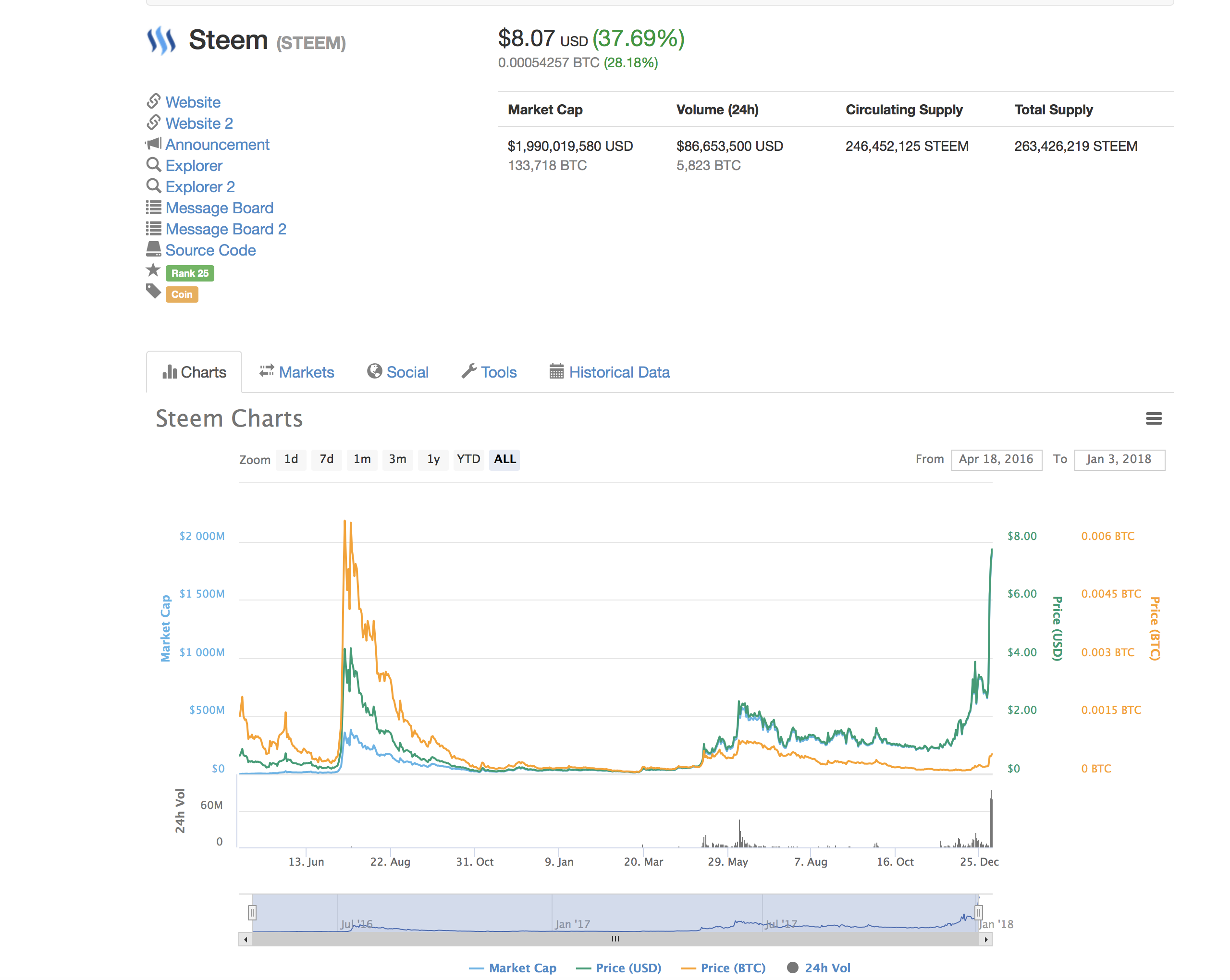This screenshot has width=1230, height=980.
Task: Click the navigator scrollbar left arrow
Action: point(246,940)
